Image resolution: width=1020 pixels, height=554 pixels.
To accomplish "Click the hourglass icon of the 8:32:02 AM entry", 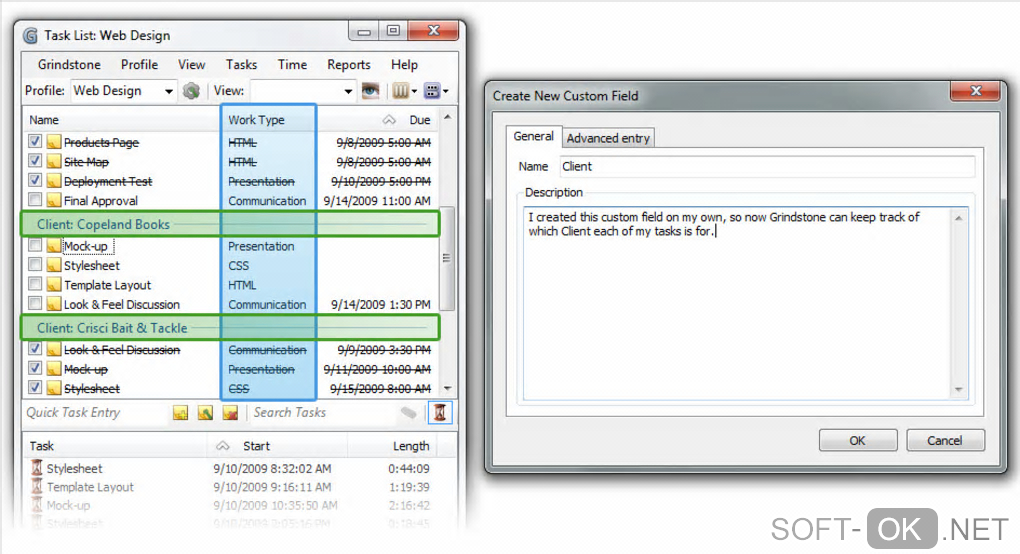I will (x=37, y=468).
